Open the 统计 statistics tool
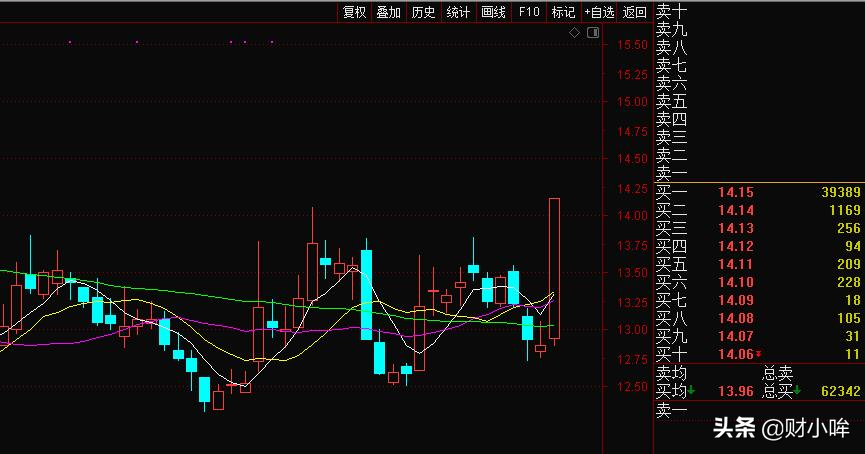Image resolution: width=865 pixels, height=454 pixels. [x=458, y=12]
